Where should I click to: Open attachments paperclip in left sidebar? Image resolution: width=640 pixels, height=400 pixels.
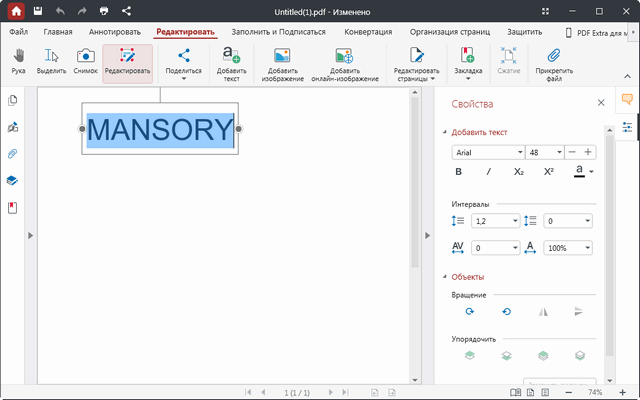tap(13, 154)
